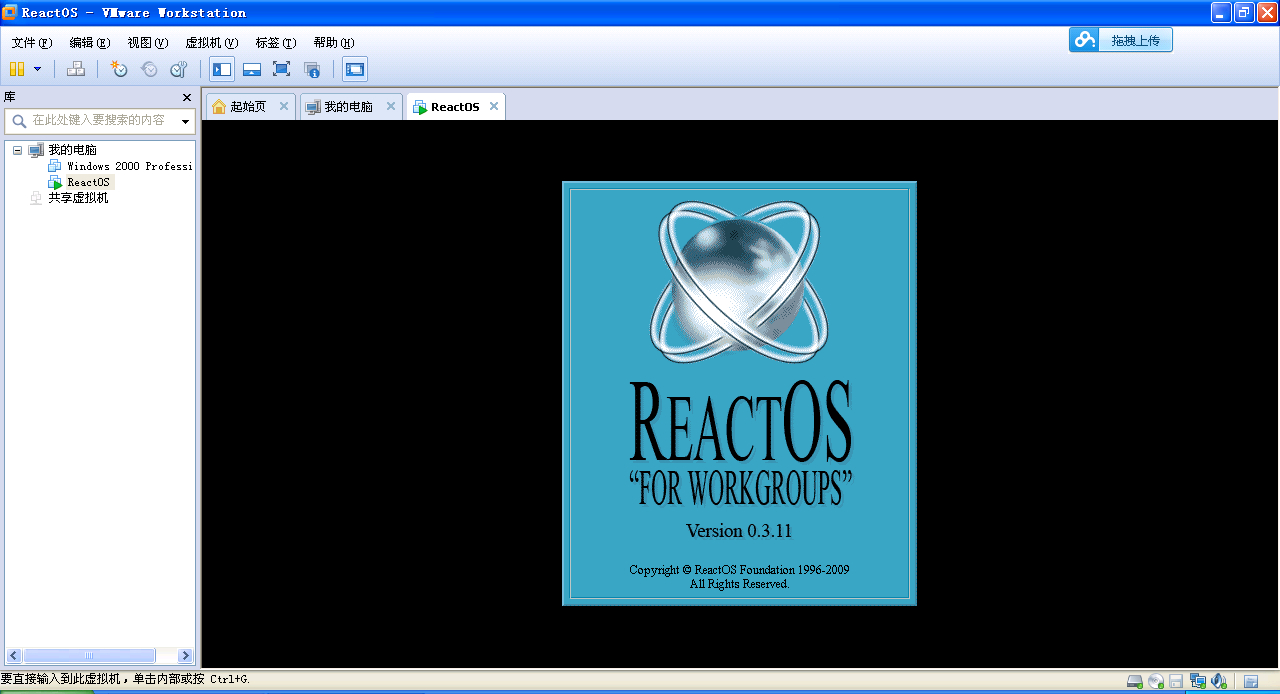Screen dimensions: 1280x694
Task: Click the library search input field
Action: point(100,120)
